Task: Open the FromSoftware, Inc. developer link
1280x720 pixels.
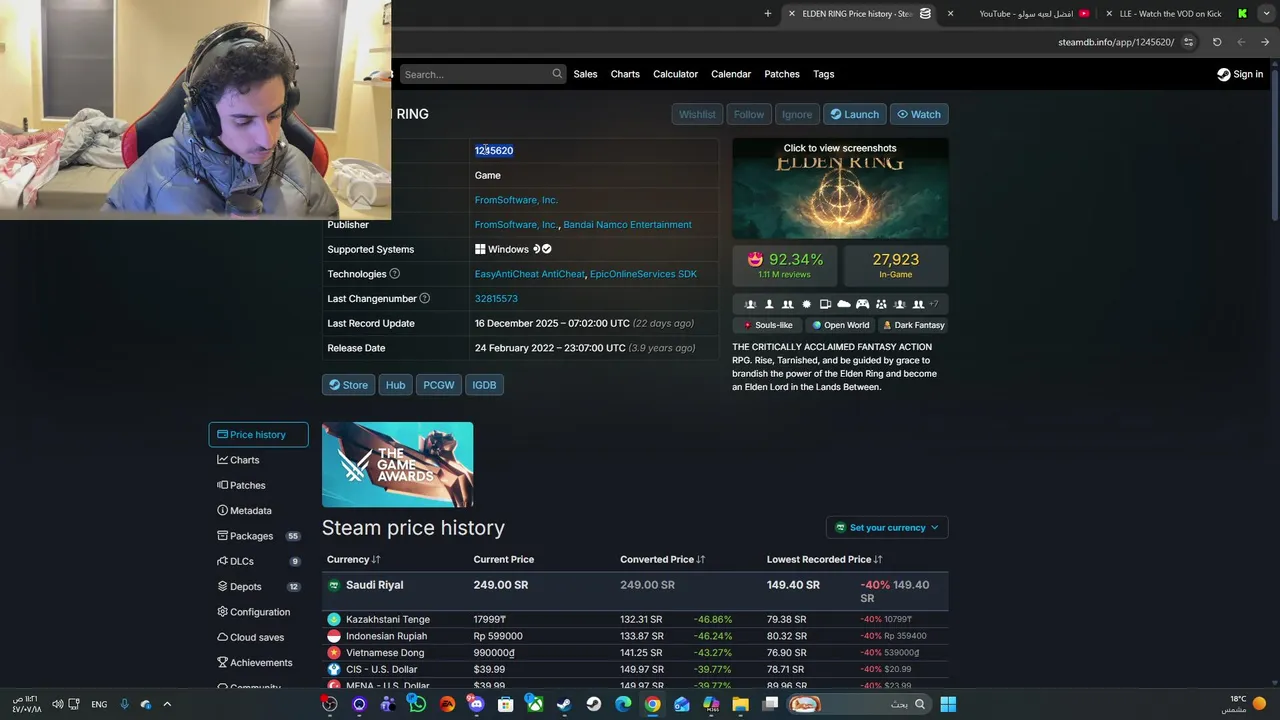Action: click(x=516, y=200)
